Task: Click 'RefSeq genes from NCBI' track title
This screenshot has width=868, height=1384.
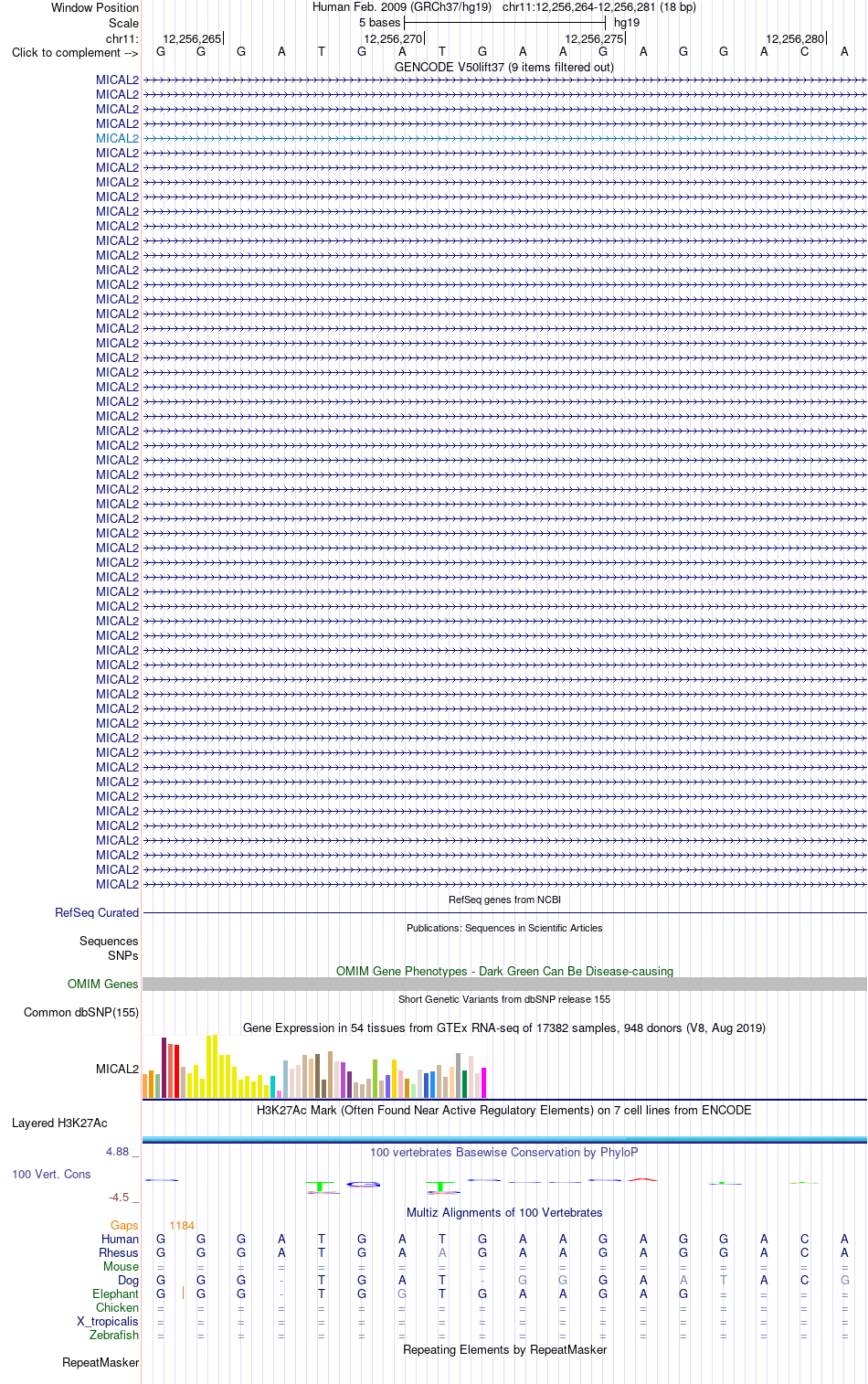Action: pyautogui.click(x=504, y=900)
